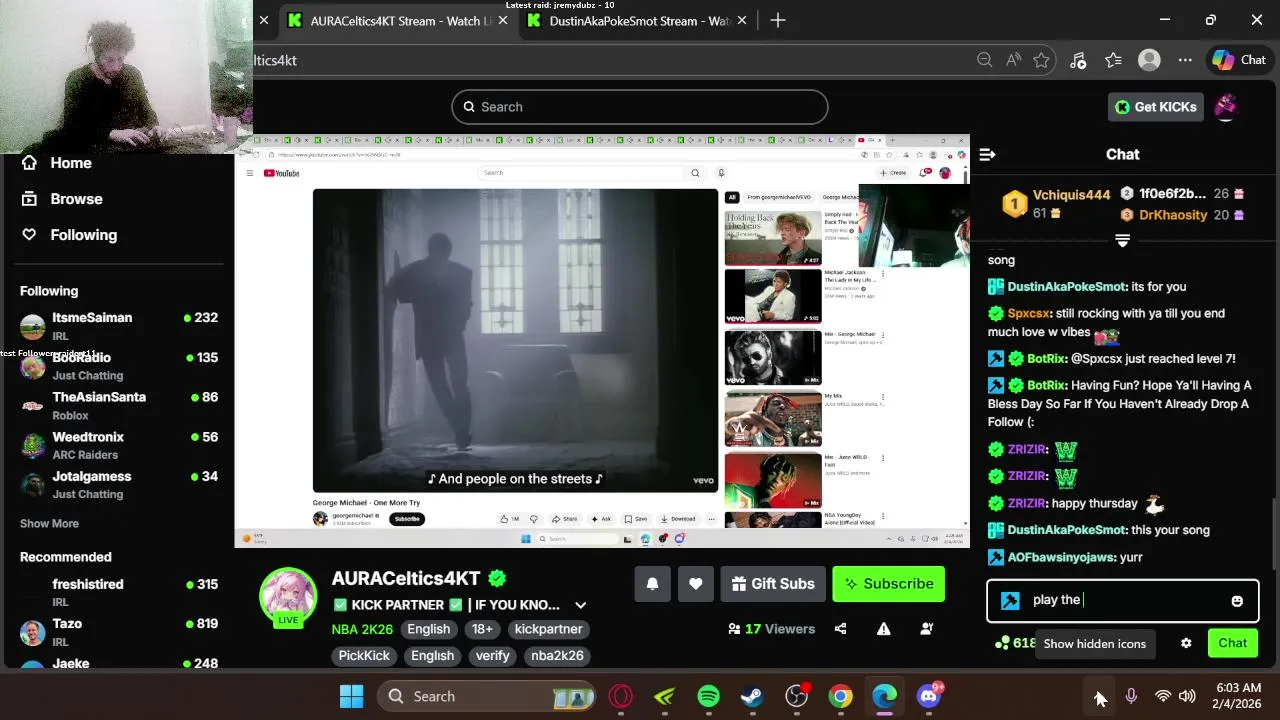Expand the chat leaderboard arrow

point(1122,241)
